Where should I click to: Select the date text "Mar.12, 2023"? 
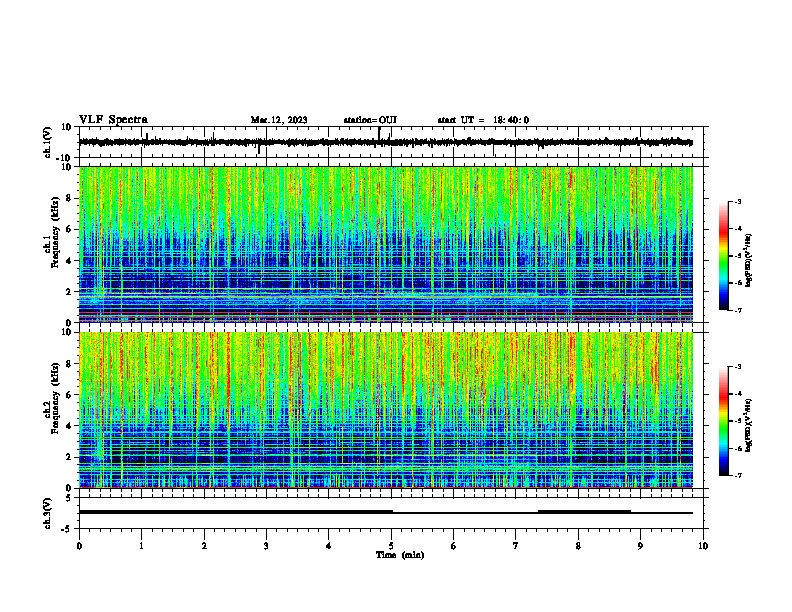point(279,120)
